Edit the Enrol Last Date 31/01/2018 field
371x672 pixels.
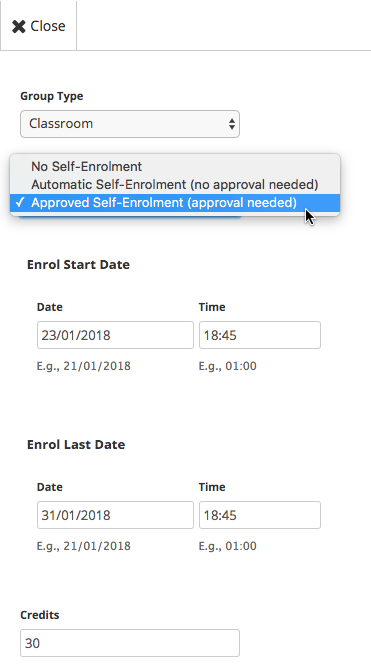(115, 515)
